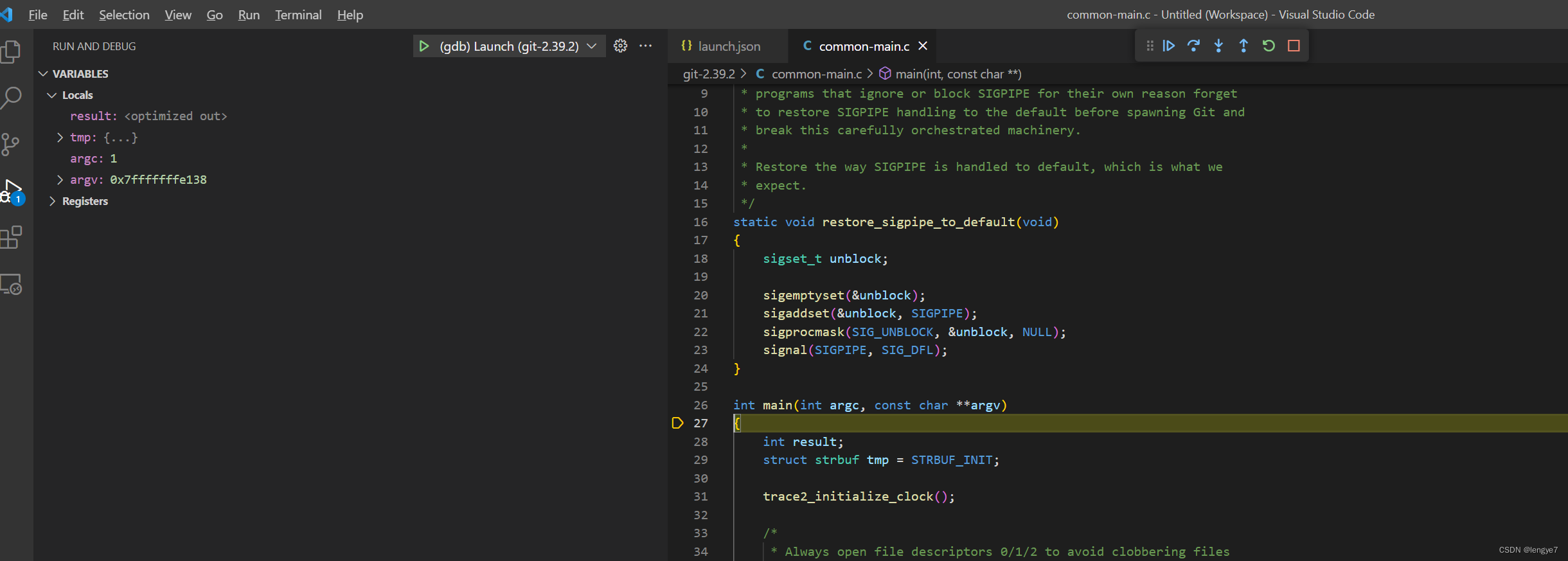Expand the argv variable
Image resolution: width=1568 pixels, height=561 pixels.
[60, 180]
